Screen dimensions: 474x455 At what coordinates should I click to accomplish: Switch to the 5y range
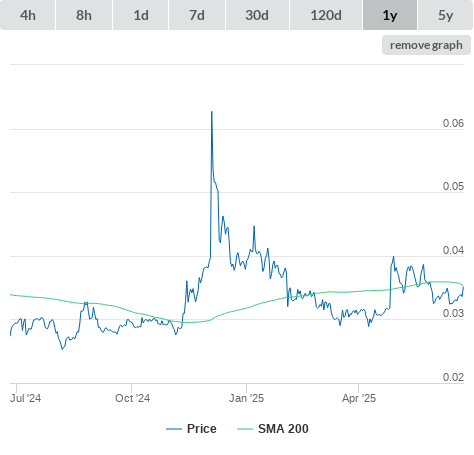[x=446, y=15]
